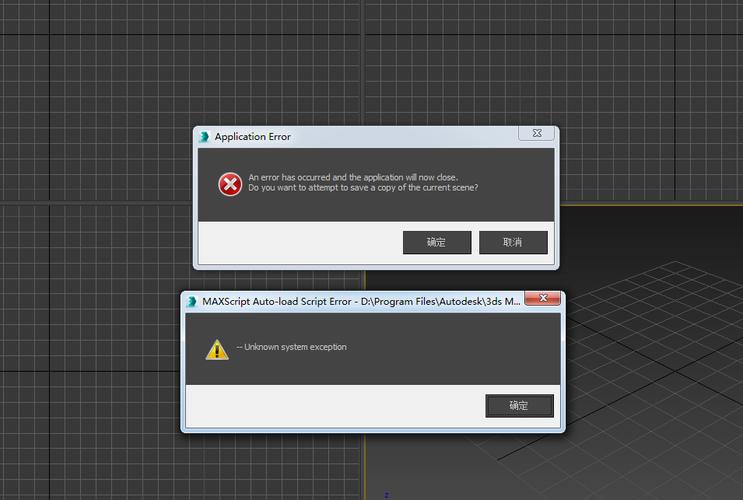Click 'Do you want to attempt to save' text

(x=363, y=188)
